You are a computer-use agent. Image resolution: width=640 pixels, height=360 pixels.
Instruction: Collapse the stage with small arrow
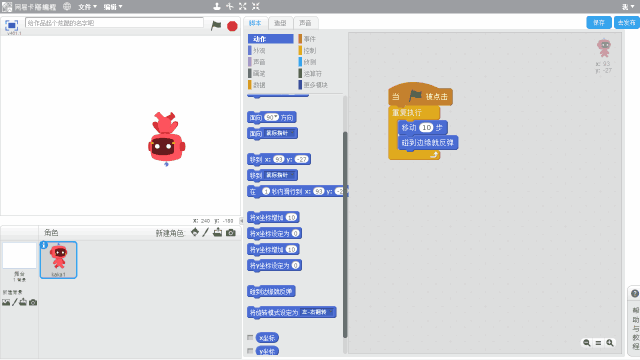click(241, 220)
